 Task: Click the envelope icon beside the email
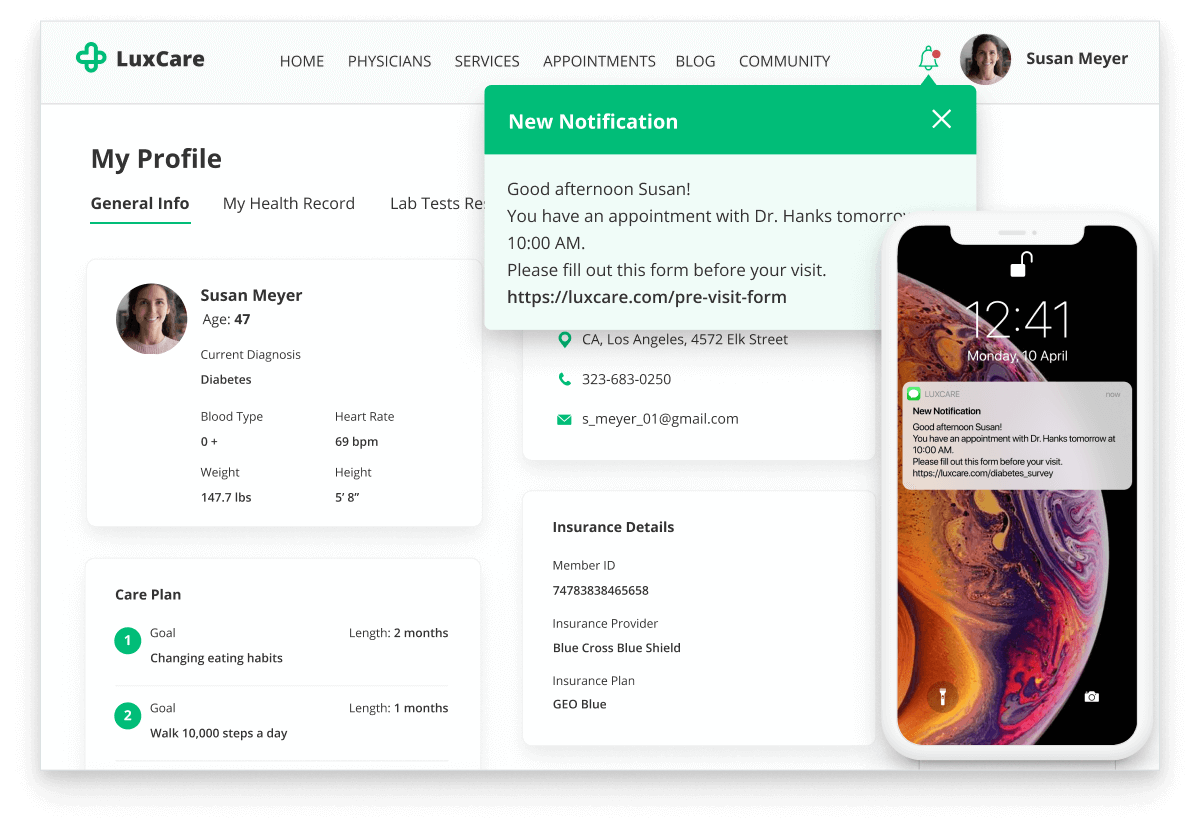coord(564,420)
